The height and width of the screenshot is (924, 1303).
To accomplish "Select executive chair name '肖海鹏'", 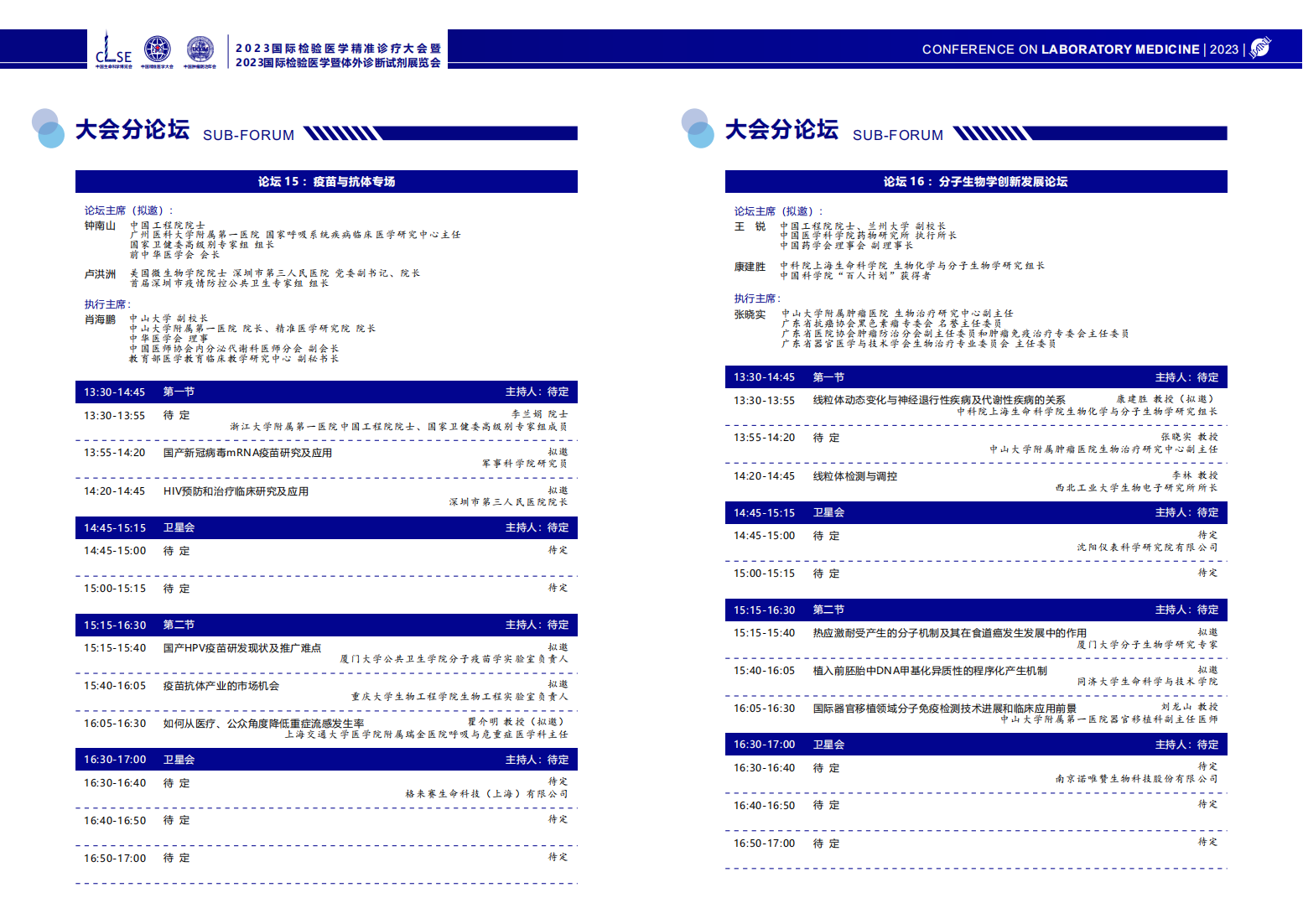I will pos(100,319).
